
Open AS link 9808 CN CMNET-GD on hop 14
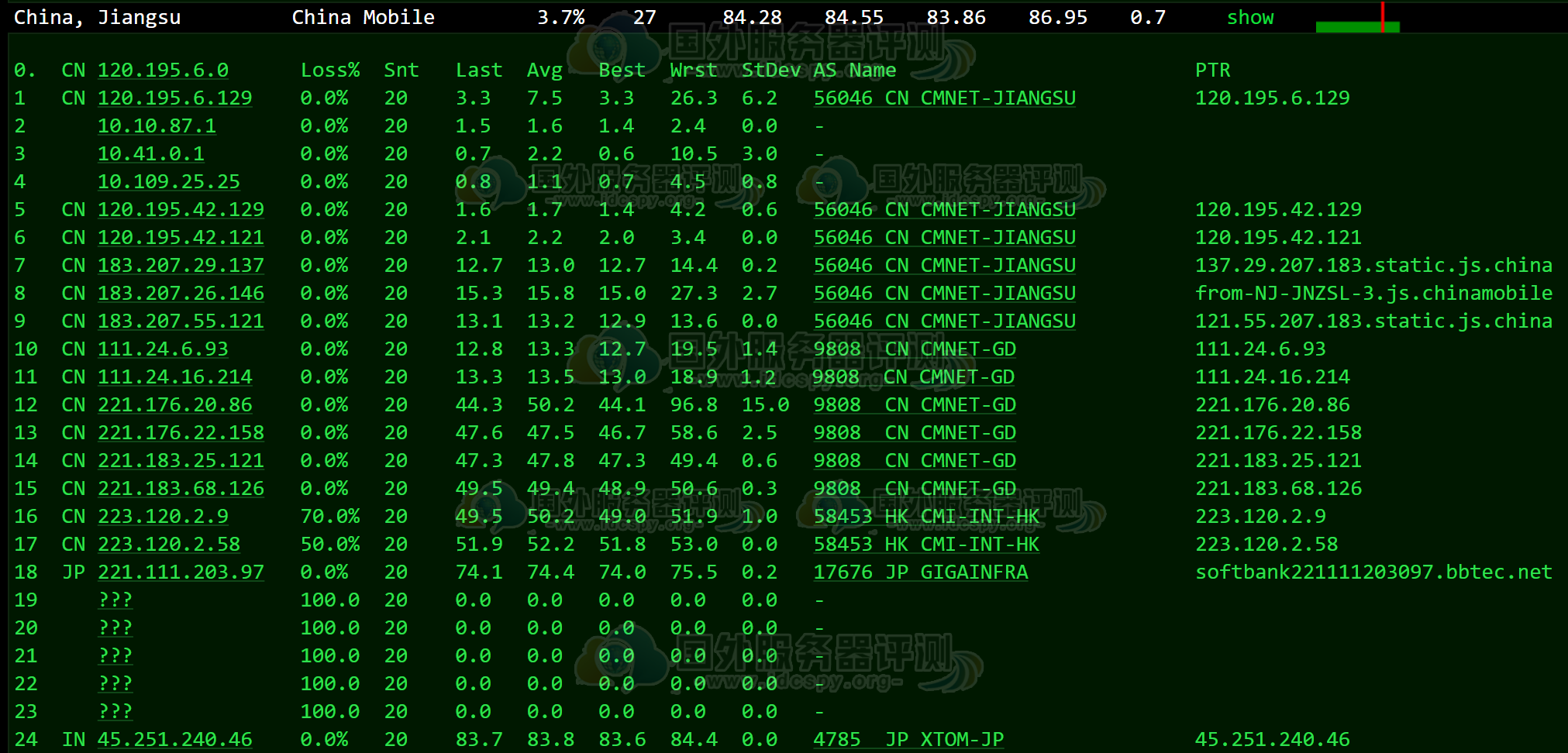pos(915,460)
